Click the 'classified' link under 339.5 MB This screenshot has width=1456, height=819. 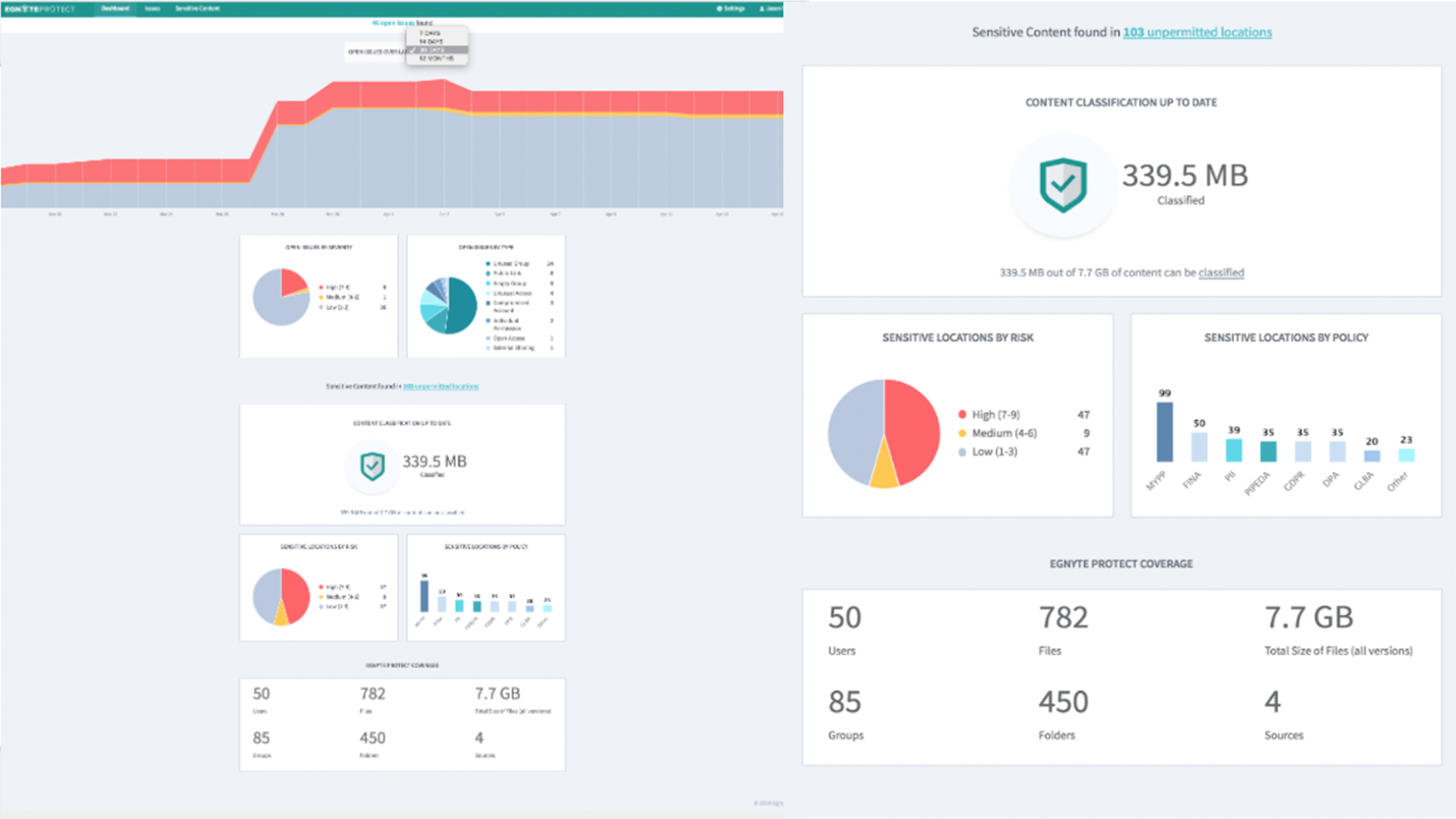pos(1221,273)
